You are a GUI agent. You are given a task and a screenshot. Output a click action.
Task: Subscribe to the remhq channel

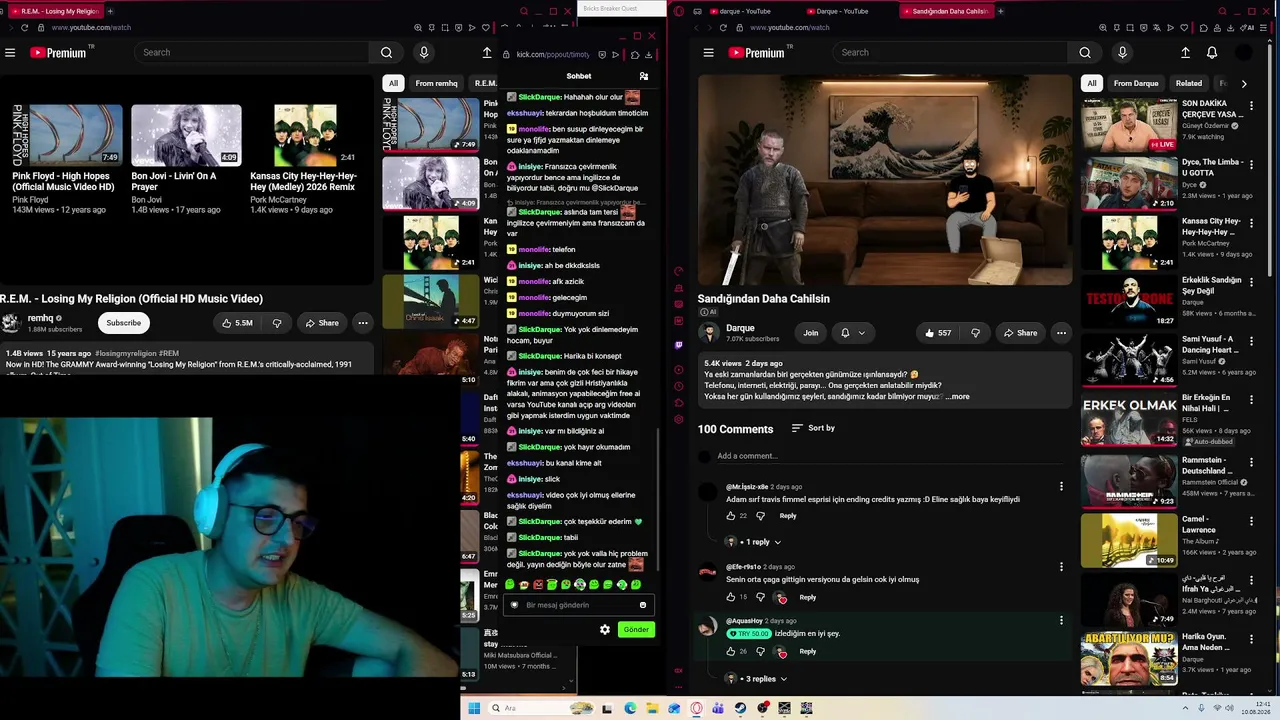pos(124,323)
